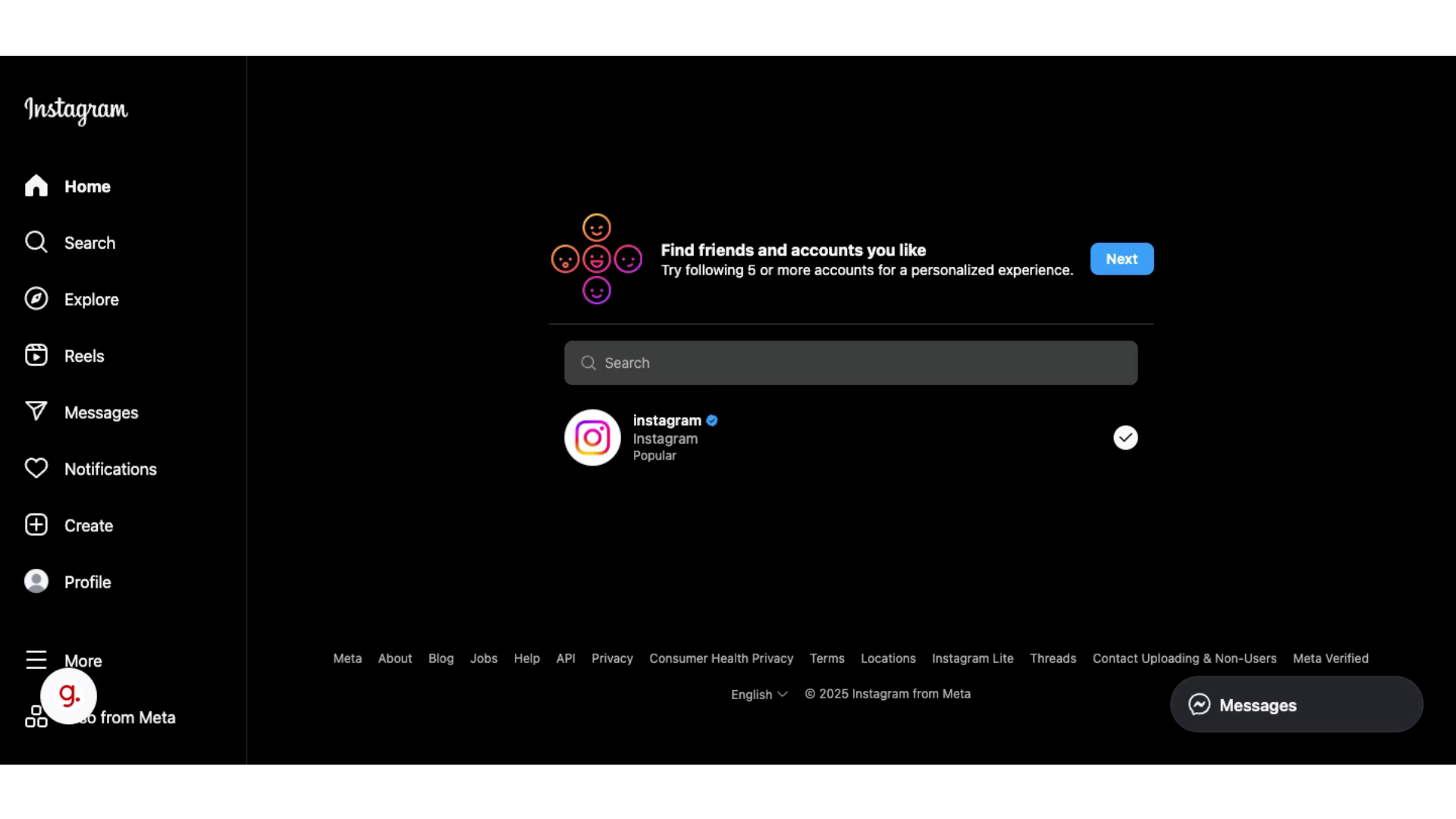The width and height of the screenshot is (1456, 819).
Task: Click the Next button
Action: pos(1122,259)
